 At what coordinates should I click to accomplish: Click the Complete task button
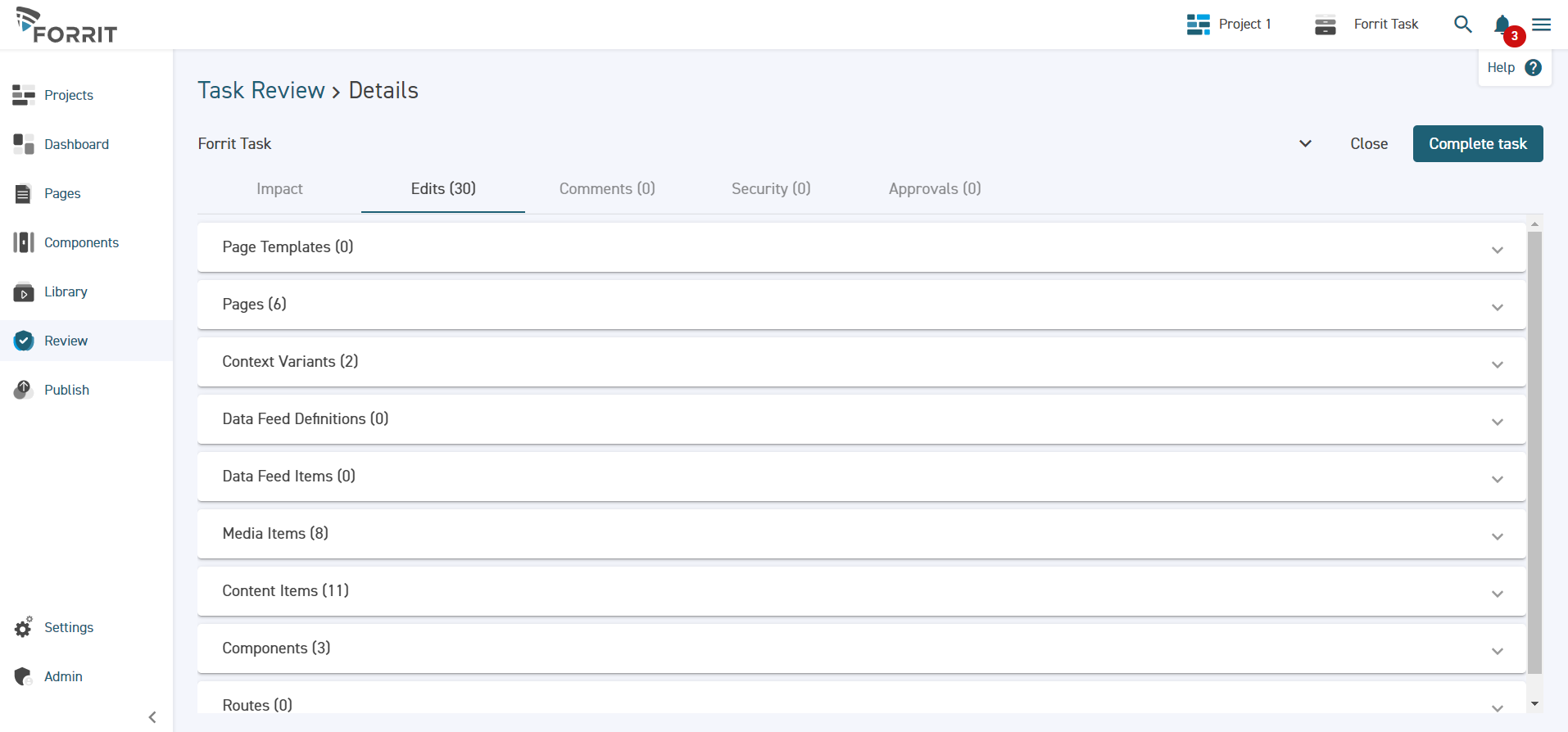(1477, 144)
